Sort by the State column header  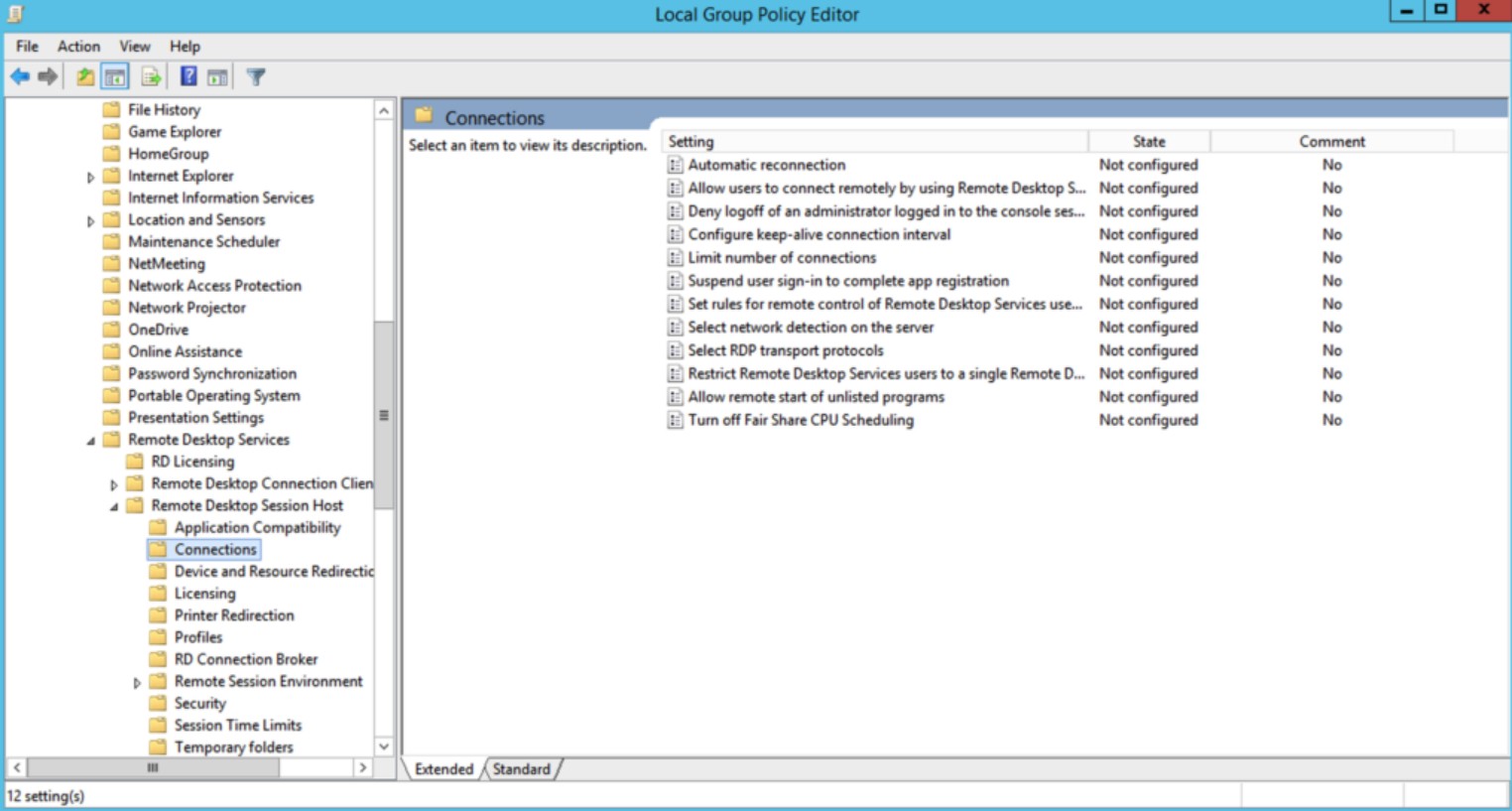pos(1149,142)
